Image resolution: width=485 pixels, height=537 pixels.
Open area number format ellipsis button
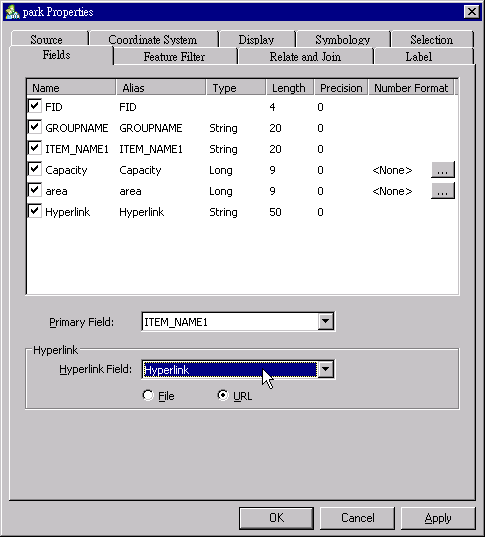tap(443, 191)
